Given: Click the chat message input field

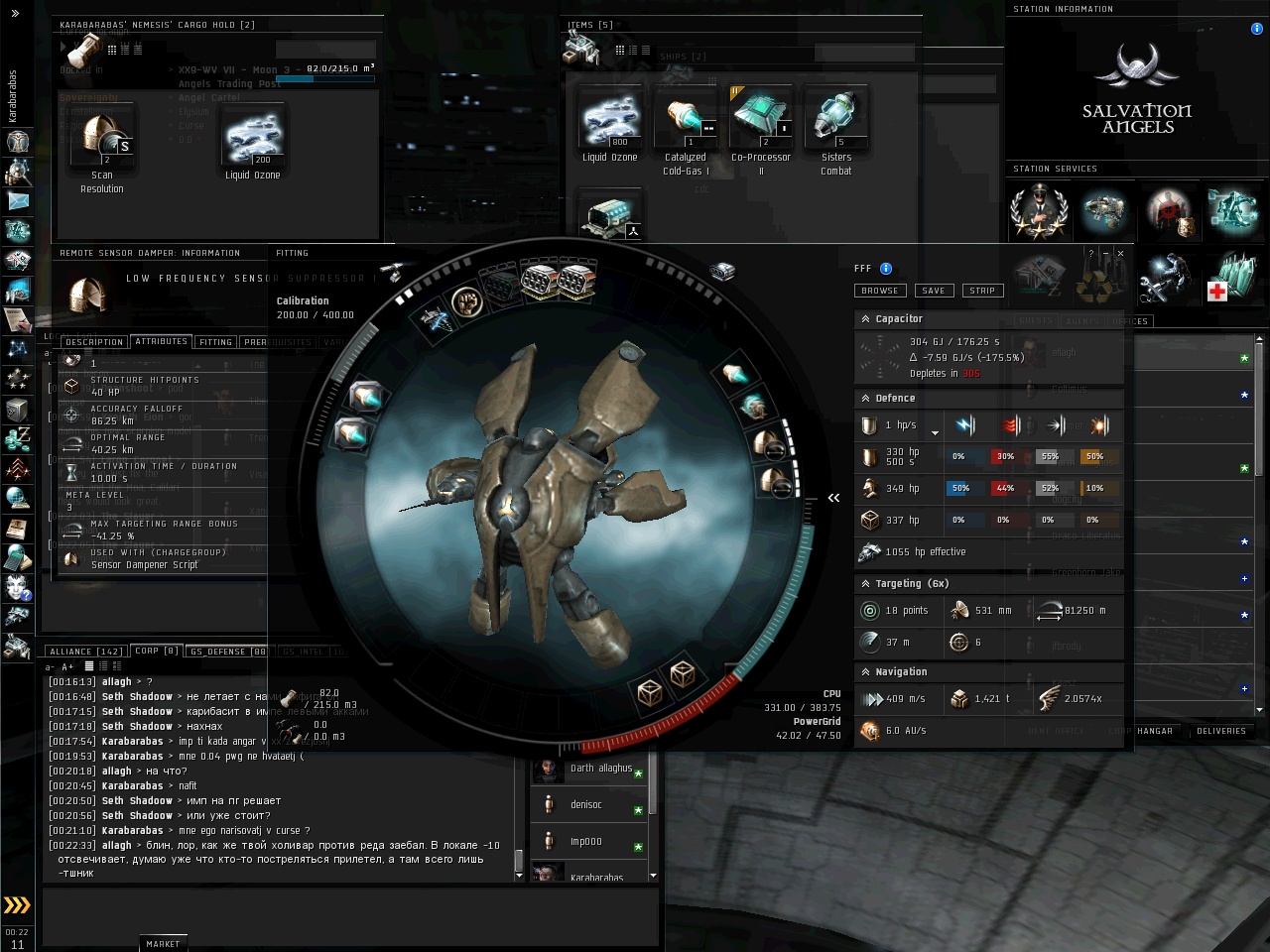Looking at the screenshot, I should coord(349,916).
